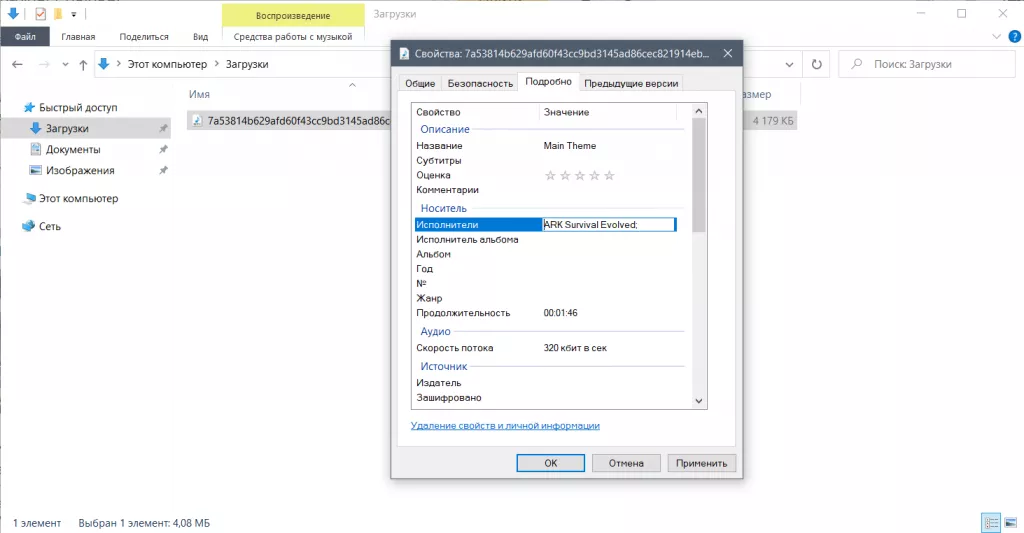Click the Properties checkmark icon in quick access toolbar

coord(40,14)
